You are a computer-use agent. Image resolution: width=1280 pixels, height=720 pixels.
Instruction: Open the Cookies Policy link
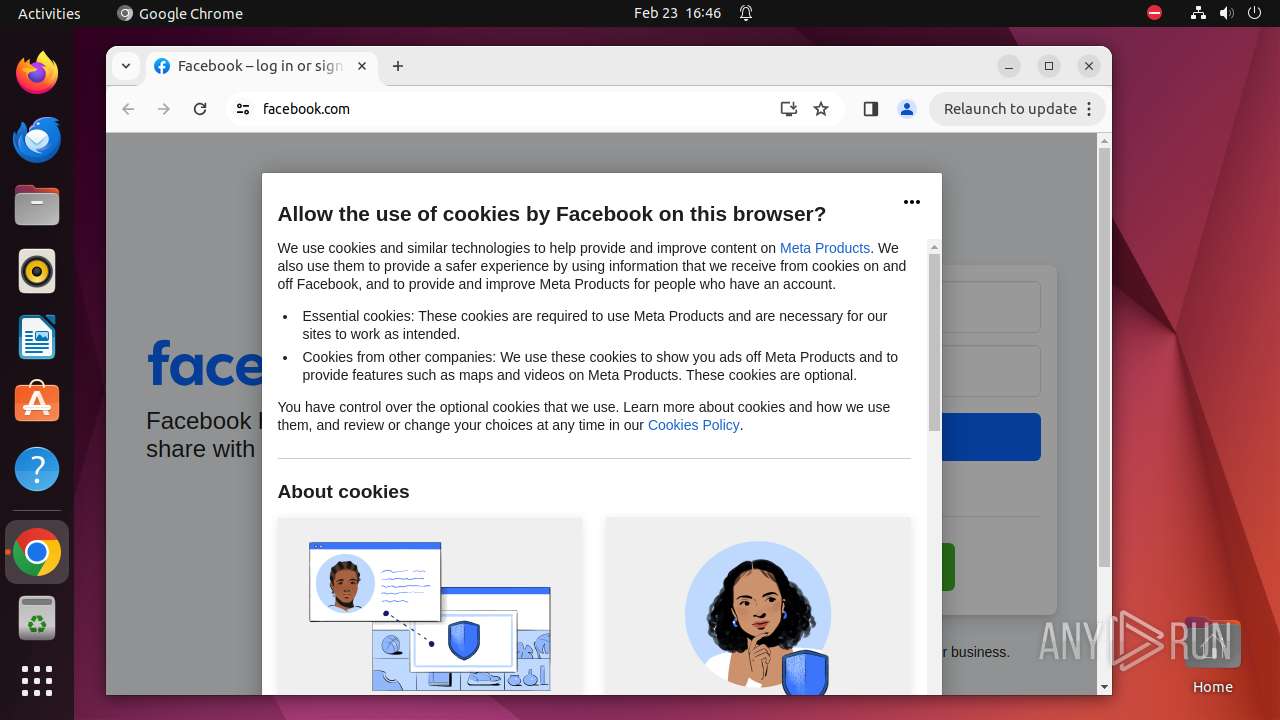(693, 425)
